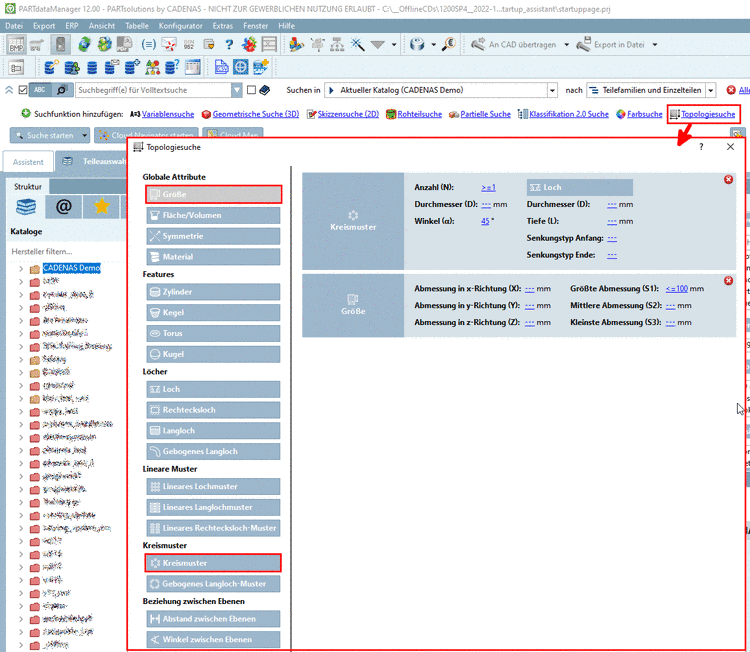The width and height of the screenshot is (750, 652).
Task: Click the red remove icon on Kreismuster panel
Action: pos(728,180)
